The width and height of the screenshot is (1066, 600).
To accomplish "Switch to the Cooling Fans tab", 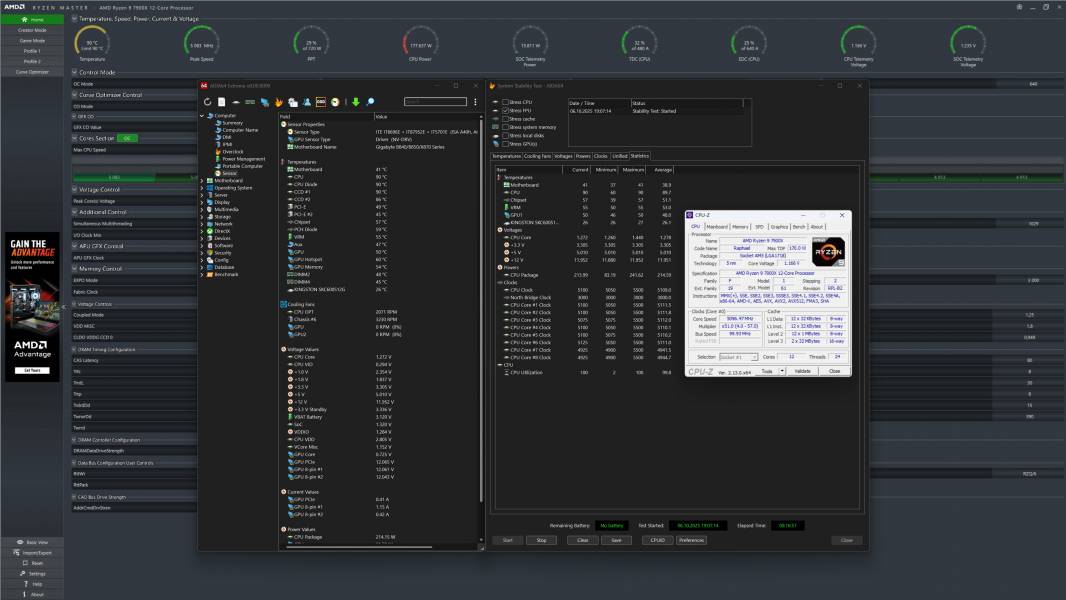I will tap(537, 156).
